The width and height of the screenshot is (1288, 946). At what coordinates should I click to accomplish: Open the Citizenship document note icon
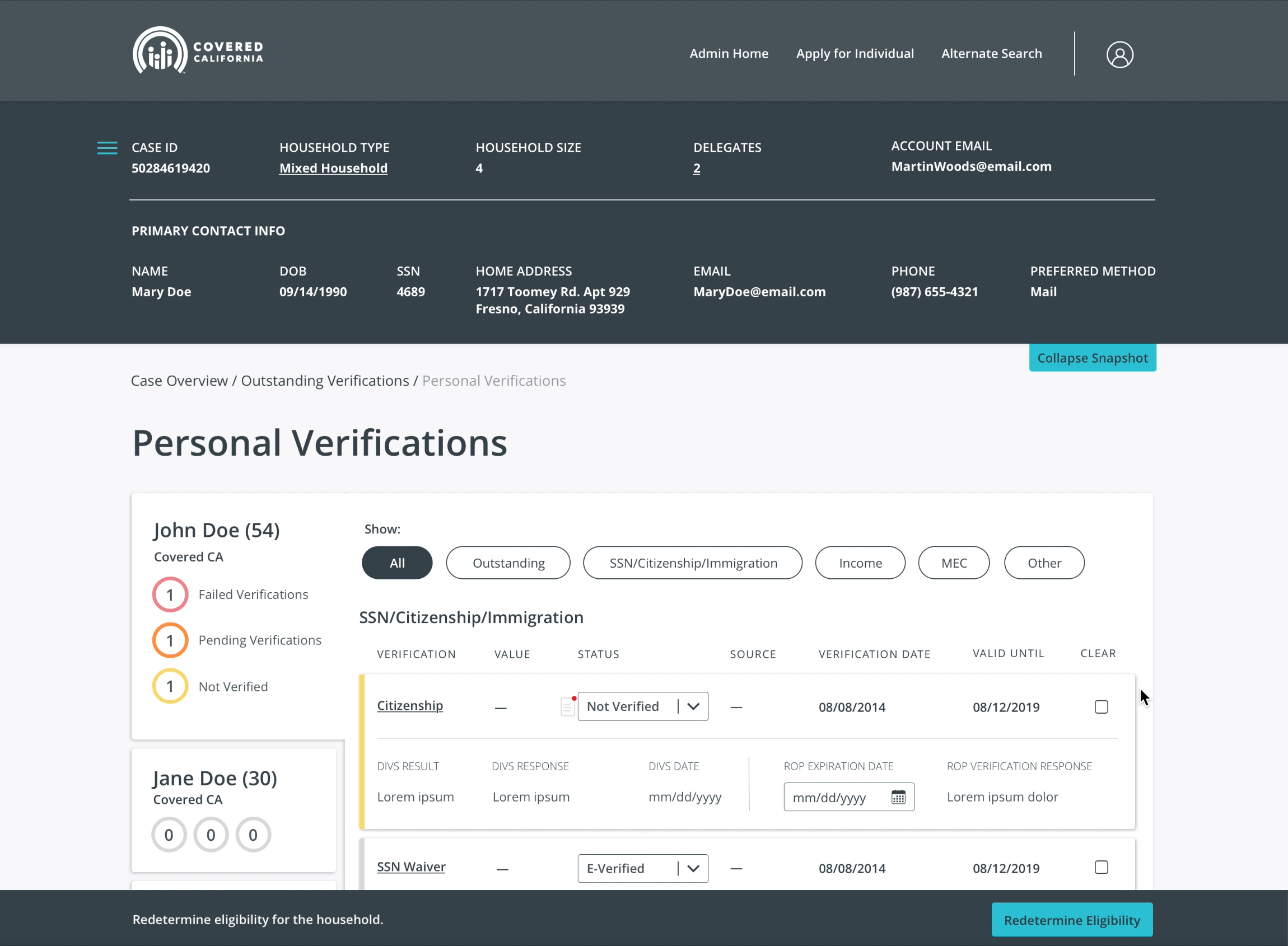[x=567, y=706]
